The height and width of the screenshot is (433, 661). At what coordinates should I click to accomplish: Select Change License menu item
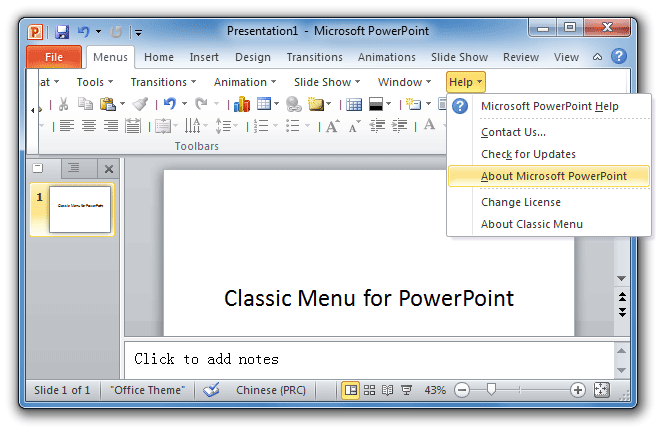click(x=550, y=202)
